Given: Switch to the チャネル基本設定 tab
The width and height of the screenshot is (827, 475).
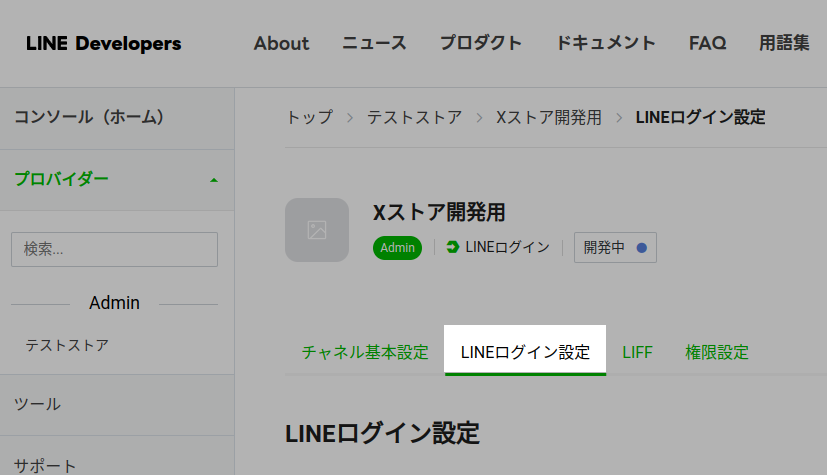Looking at the screenshot, I should pos(365,352).
